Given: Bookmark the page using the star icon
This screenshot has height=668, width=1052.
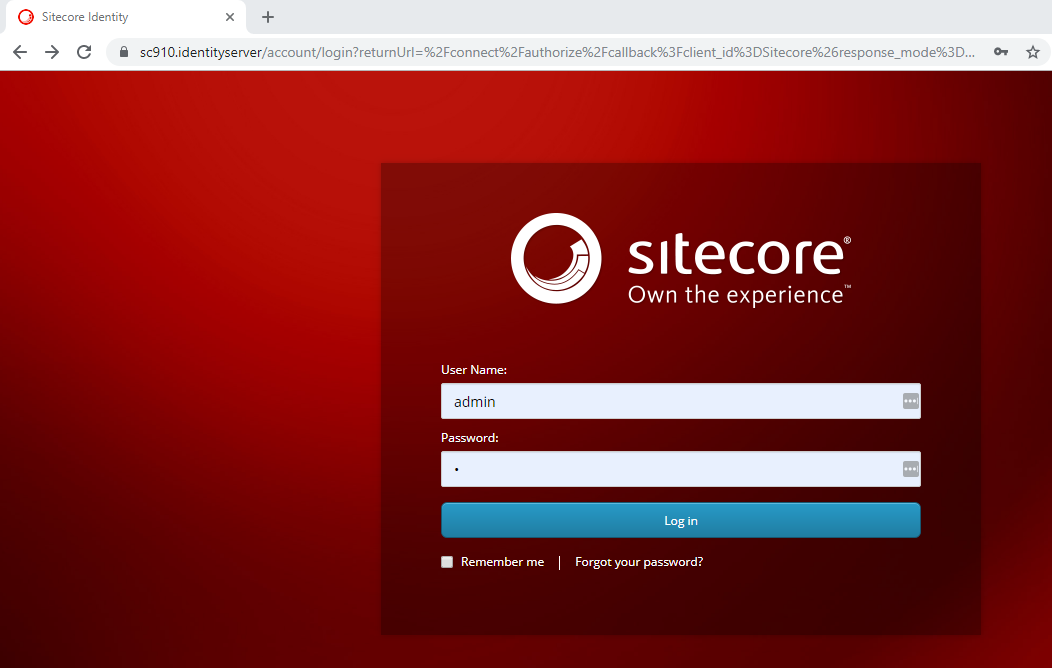Looking at the screenshot, I should coord(1033,51).
